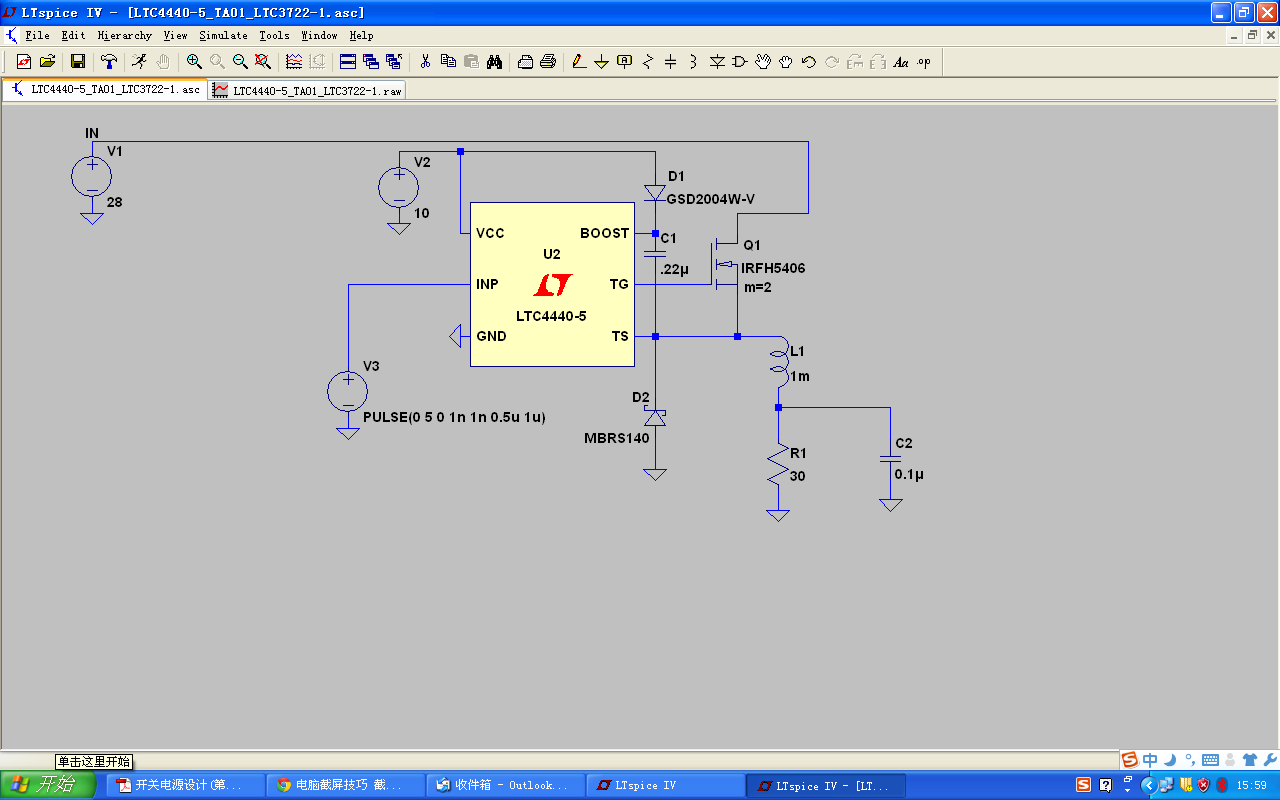Viewport: 1280px width, 800px height.
Task: Select the Label Net tool
Action: 625,62
